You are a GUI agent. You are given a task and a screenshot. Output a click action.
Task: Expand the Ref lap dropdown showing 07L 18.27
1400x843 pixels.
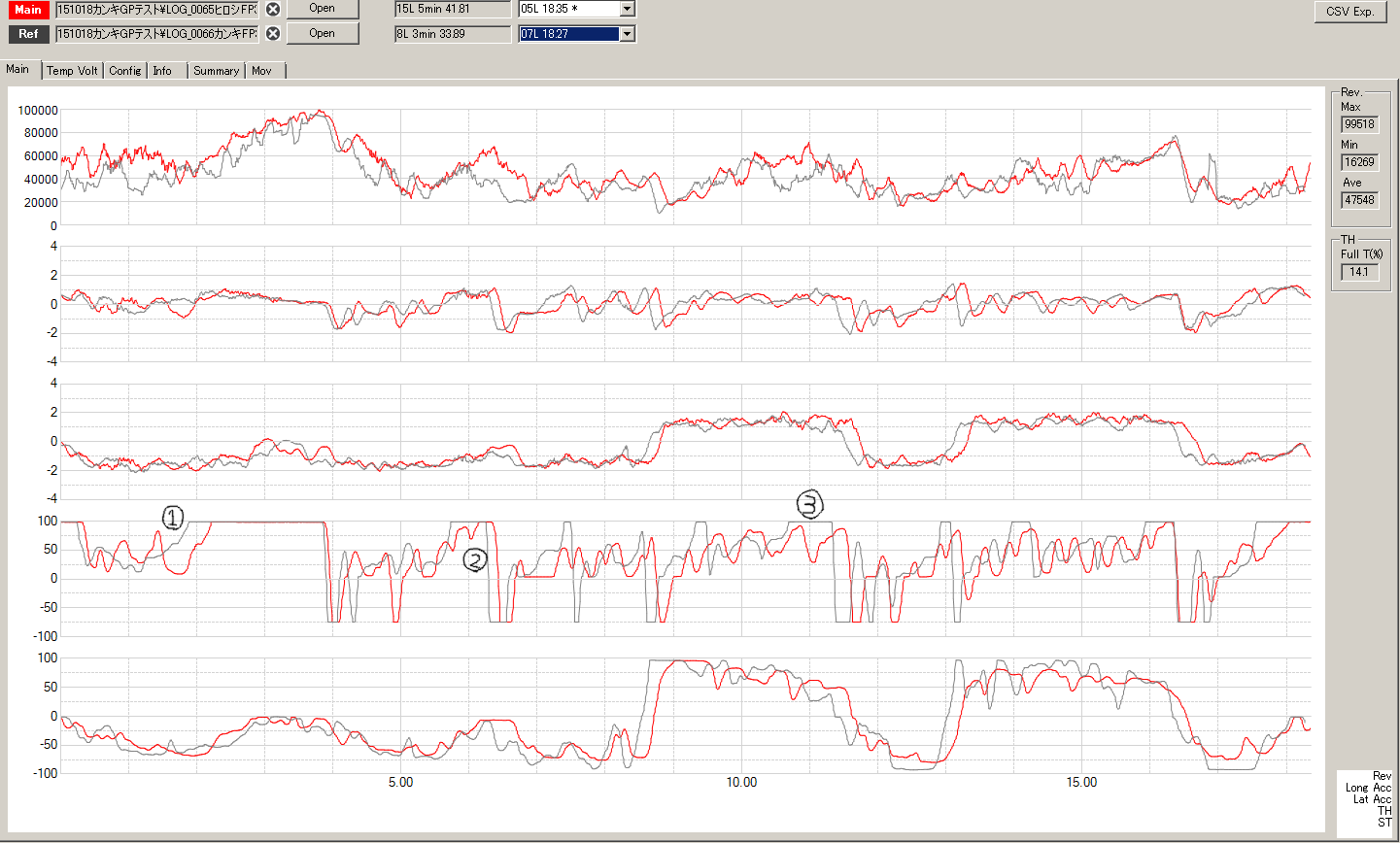pos(627,34)
